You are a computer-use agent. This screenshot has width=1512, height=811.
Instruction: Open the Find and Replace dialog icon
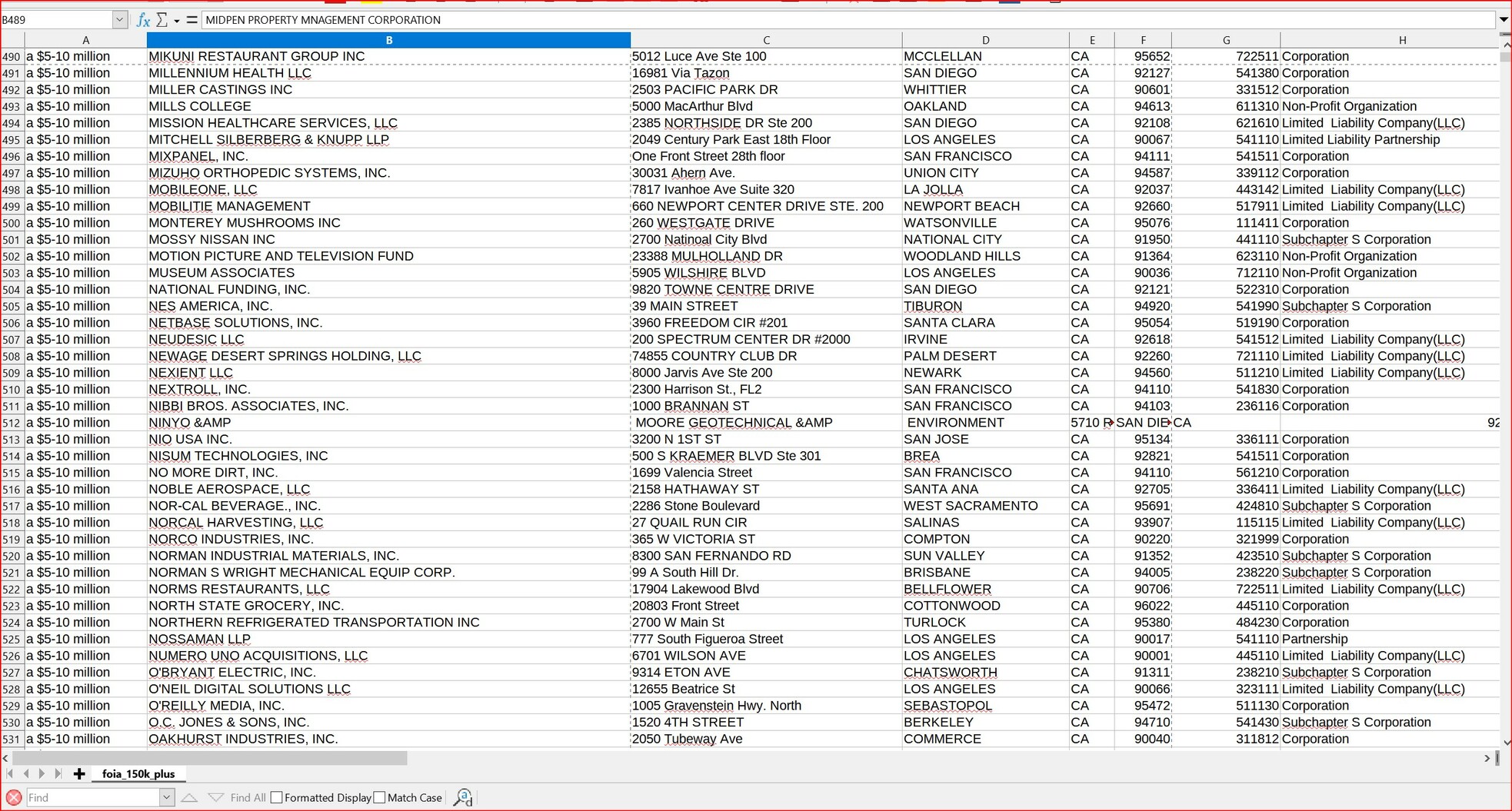pyautogui.click(x=463, y=798)
